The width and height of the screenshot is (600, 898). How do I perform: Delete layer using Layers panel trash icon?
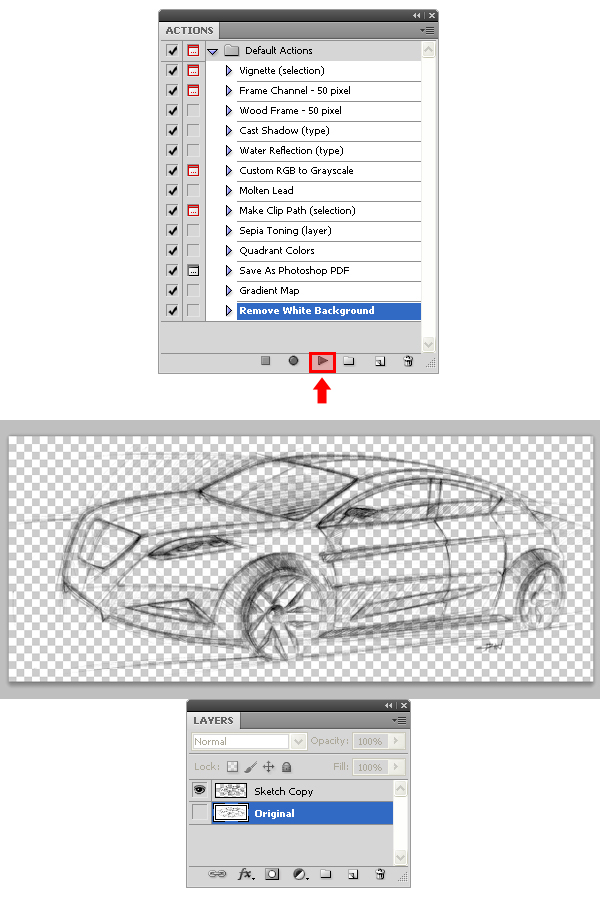(x=380, y=874)
